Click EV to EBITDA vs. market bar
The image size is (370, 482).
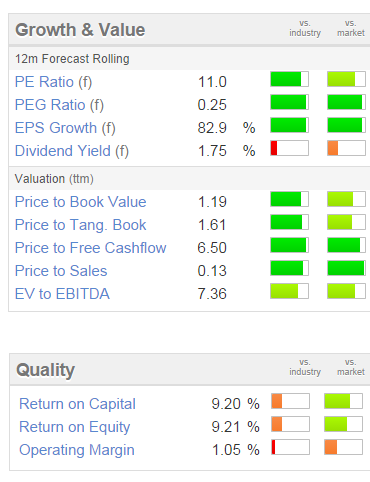click(346, 291)
